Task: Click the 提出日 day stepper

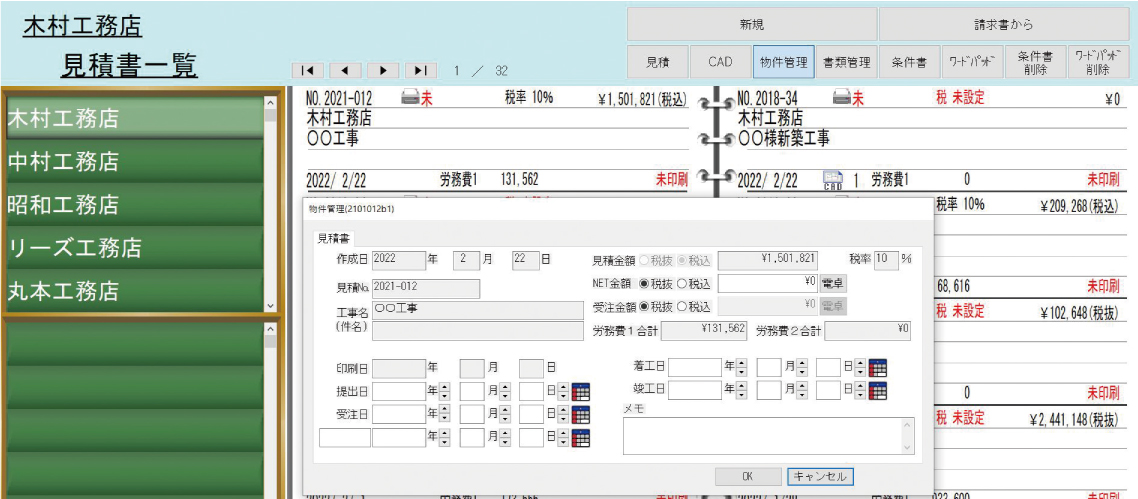Action: coord(563,392)
